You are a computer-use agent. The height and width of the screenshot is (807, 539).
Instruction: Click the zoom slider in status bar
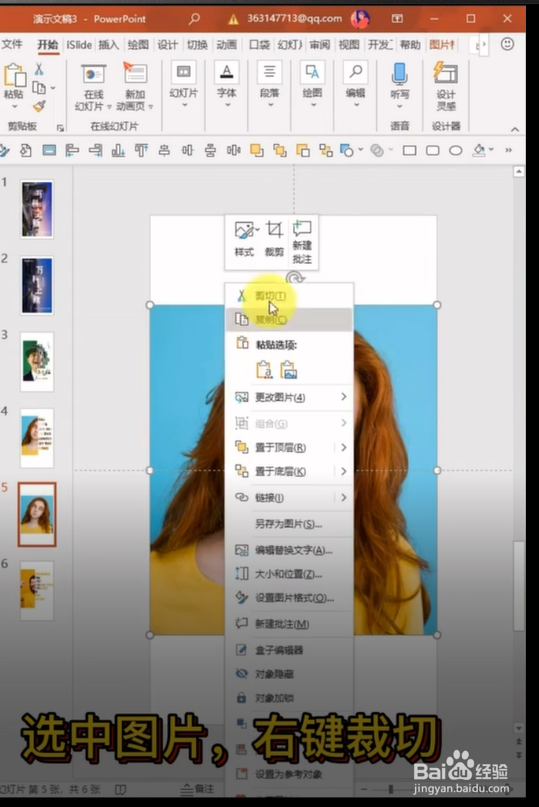coord(391,788)
